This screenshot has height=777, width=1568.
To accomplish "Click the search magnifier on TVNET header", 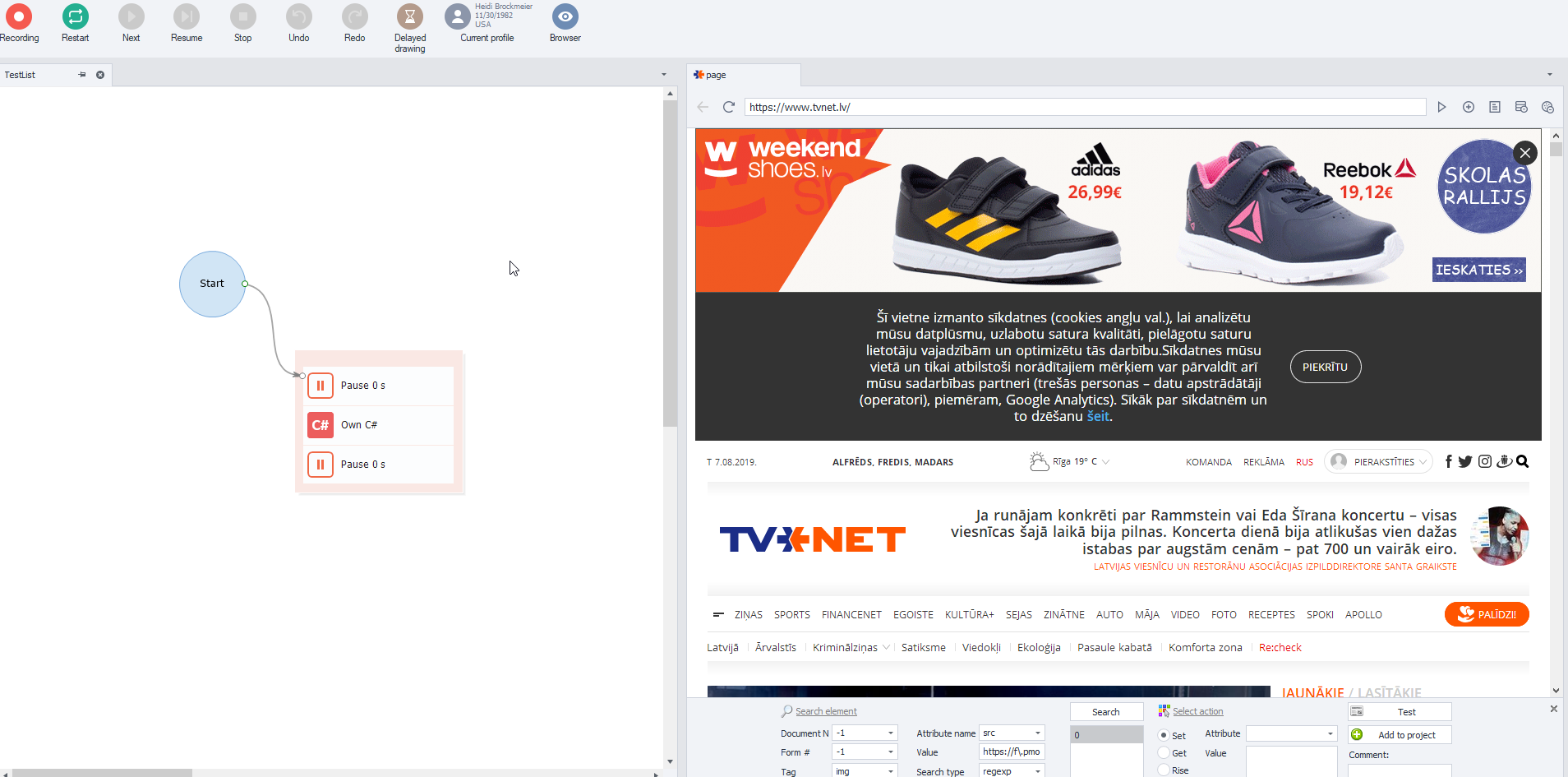I will pyautogui.click(x=1522, y=461).
